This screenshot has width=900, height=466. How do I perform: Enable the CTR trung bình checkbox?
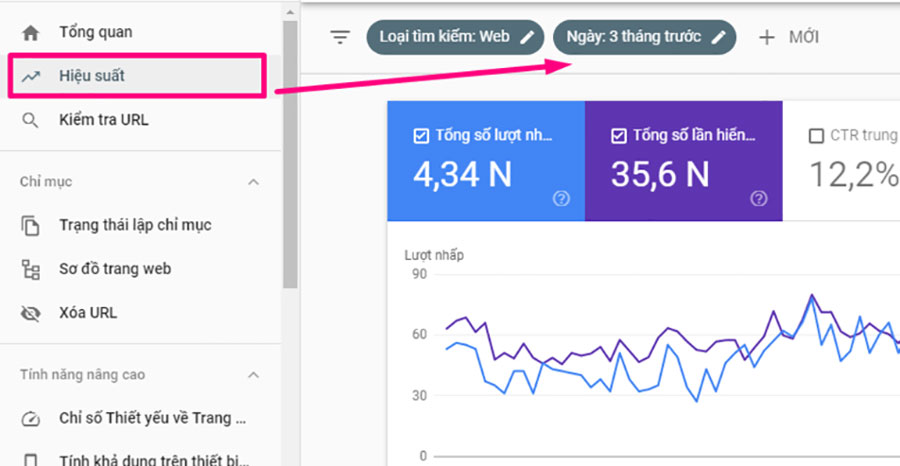[816, 136]
